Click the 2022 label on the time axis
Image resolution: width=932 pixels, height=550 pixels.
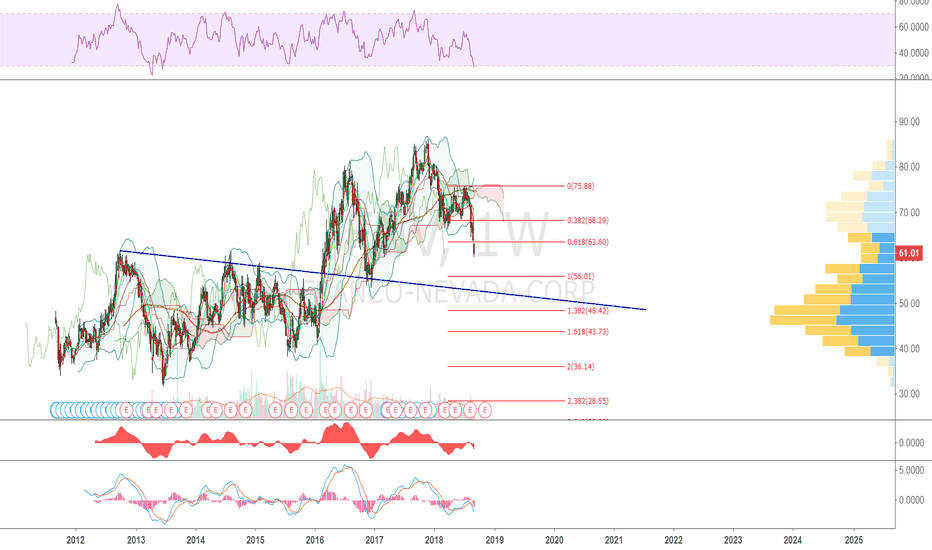(x=673, y=540)
